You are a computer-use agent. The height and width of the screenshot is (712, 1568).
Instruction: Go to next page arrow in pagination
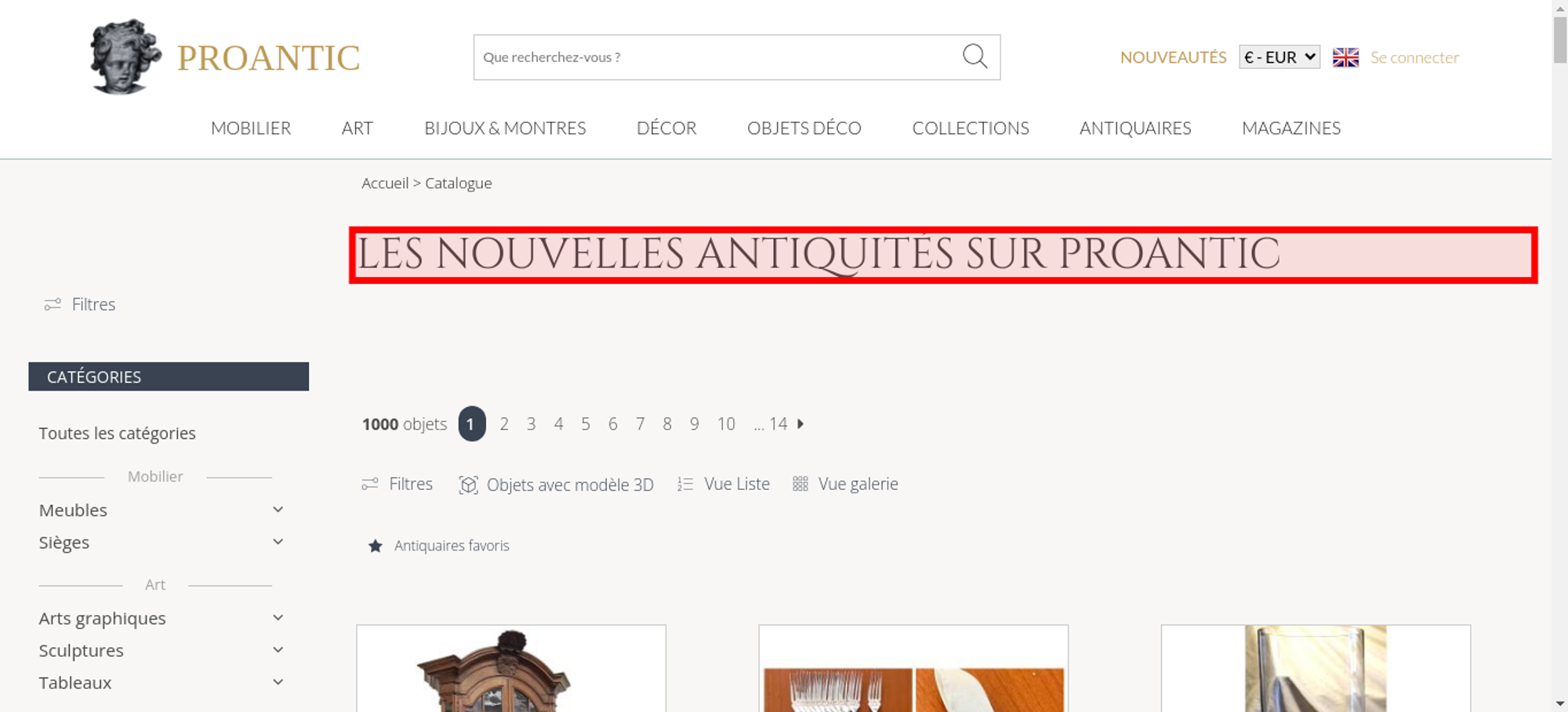click(x=800, y=423)
